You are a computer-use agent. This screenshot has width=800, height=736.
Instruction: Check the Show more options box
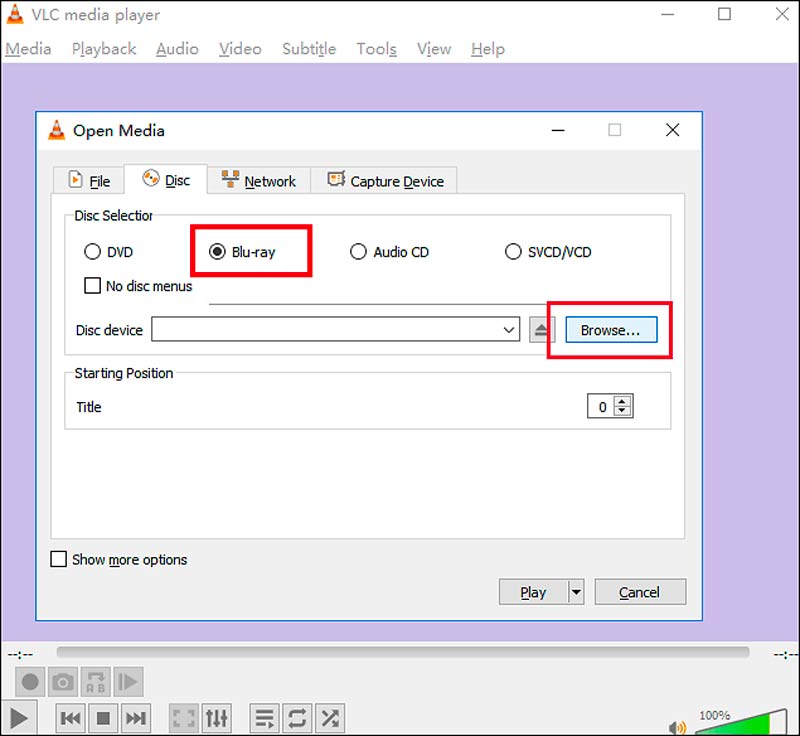pos(59,560)
